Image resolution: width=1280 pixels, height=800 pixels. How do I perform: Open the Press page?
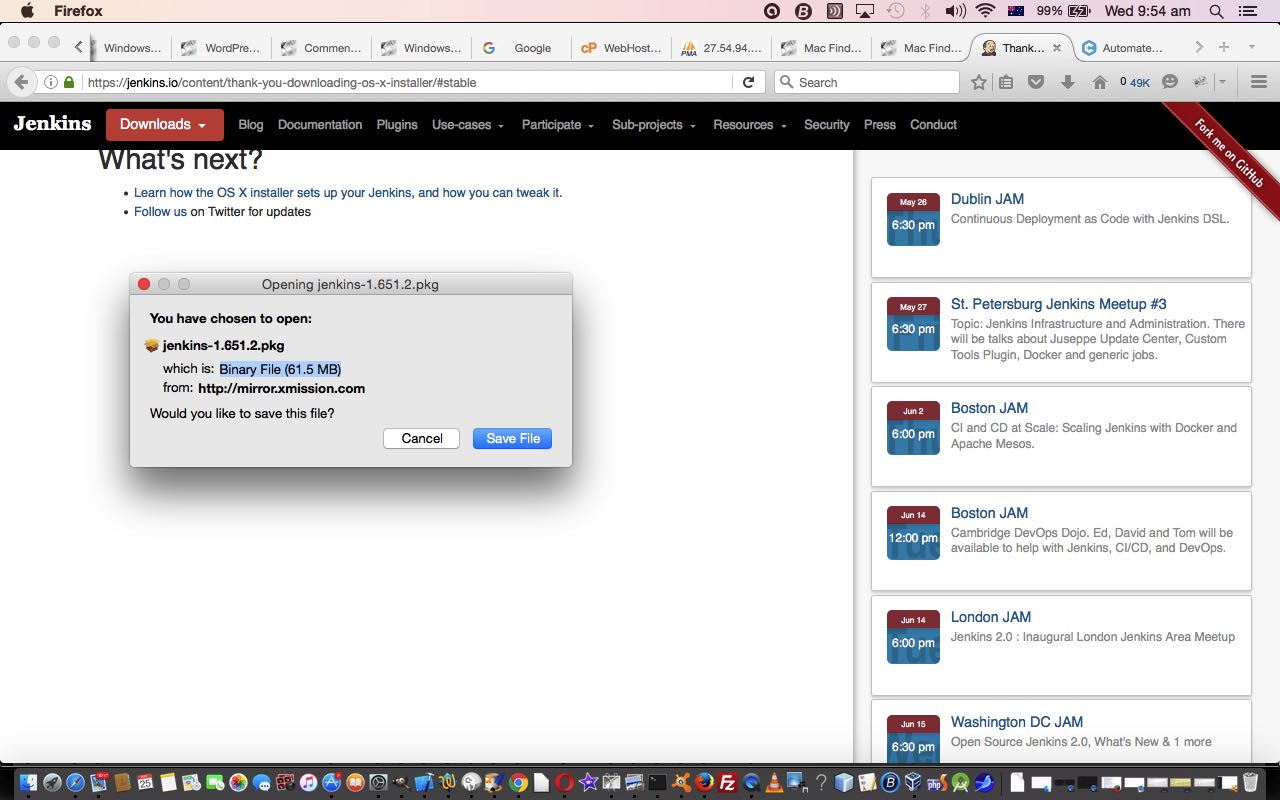coord(879,125)
